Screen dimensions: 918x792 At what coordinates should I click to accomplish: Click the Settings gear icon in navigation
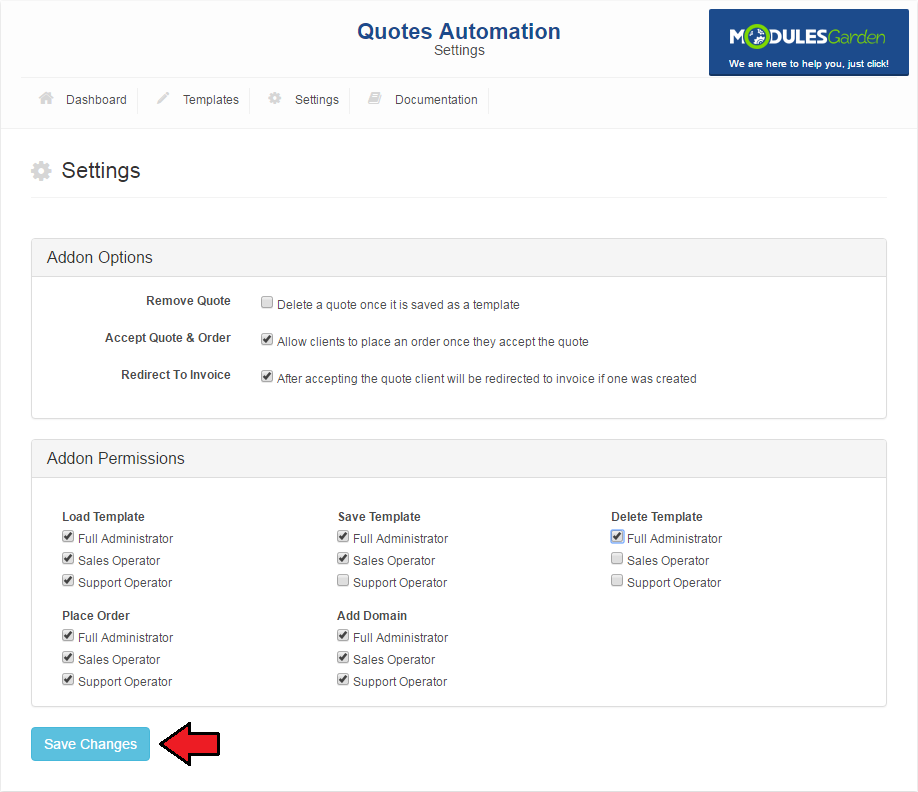point(275,98)
